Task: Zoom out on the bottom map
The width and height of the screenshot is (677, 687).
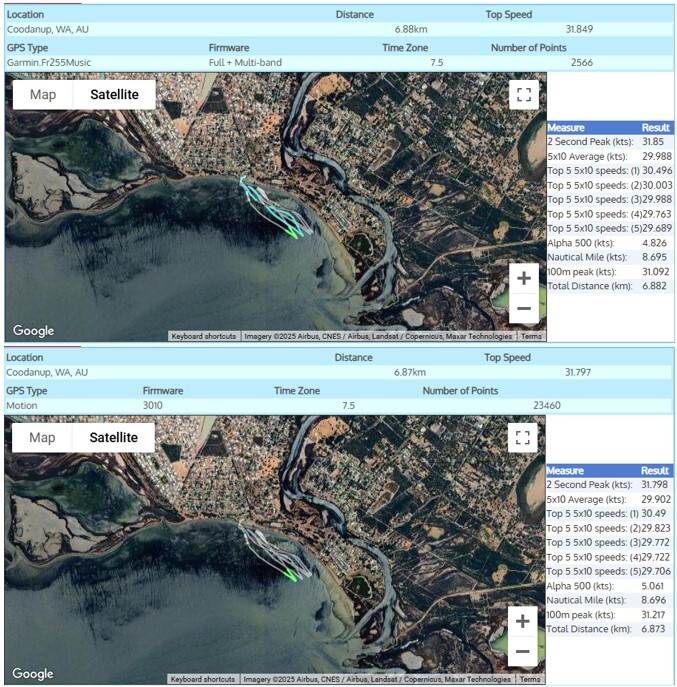Action: coord(523,653)
